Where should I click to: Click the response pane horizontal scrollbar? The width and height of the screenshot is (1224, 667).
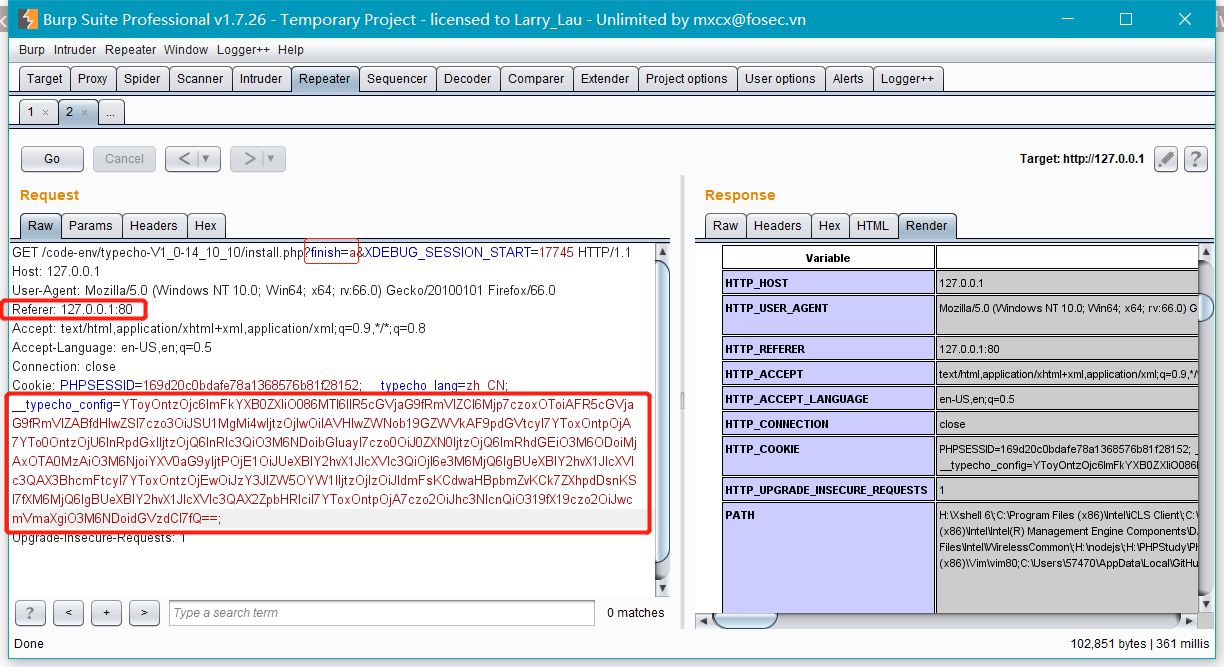point(946,620)
